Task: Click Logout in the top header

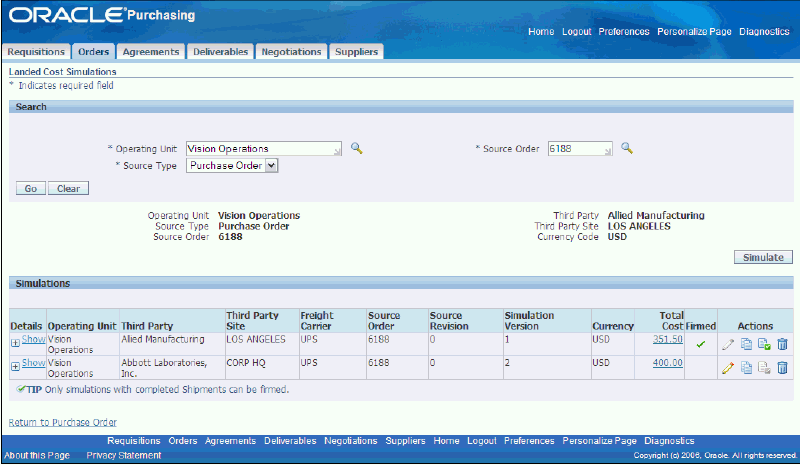Action: pyautogui.click(x=577, y=32)
